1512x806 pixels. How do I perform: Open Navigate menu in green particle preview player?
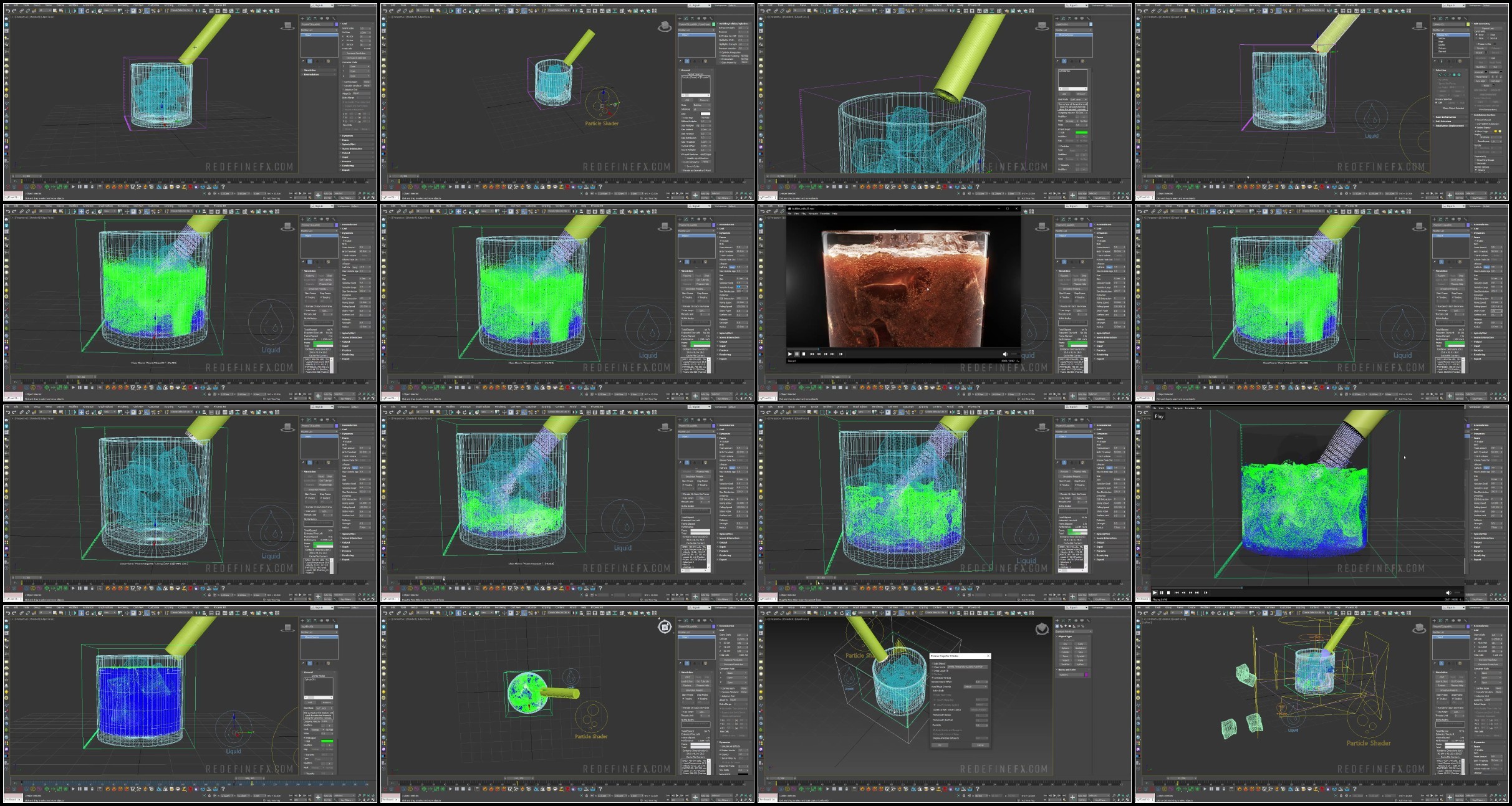pyautogui.click(x=1178, y=408)
